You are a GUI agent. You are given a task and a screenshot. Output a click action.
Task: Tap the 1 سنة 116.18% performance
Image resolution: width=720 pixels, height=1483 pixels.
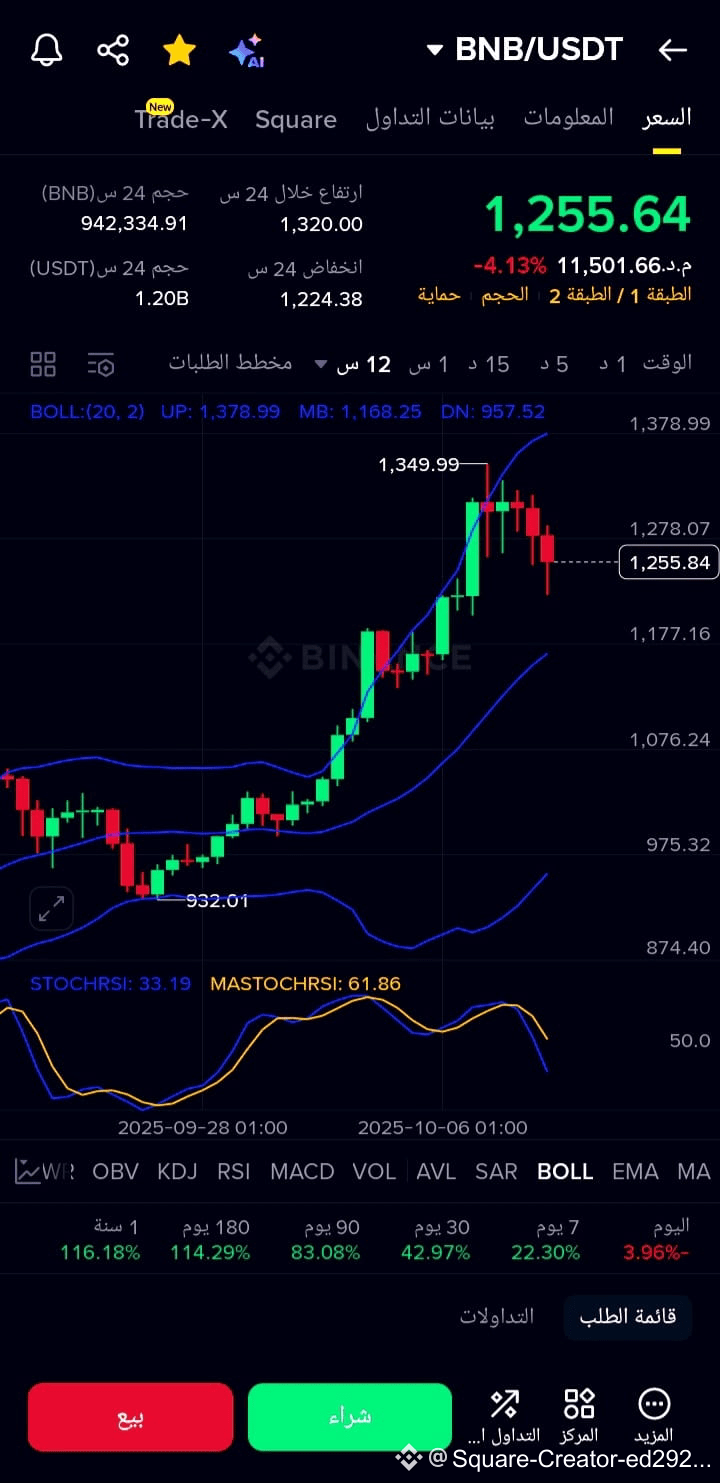[x=100, y=1240]
